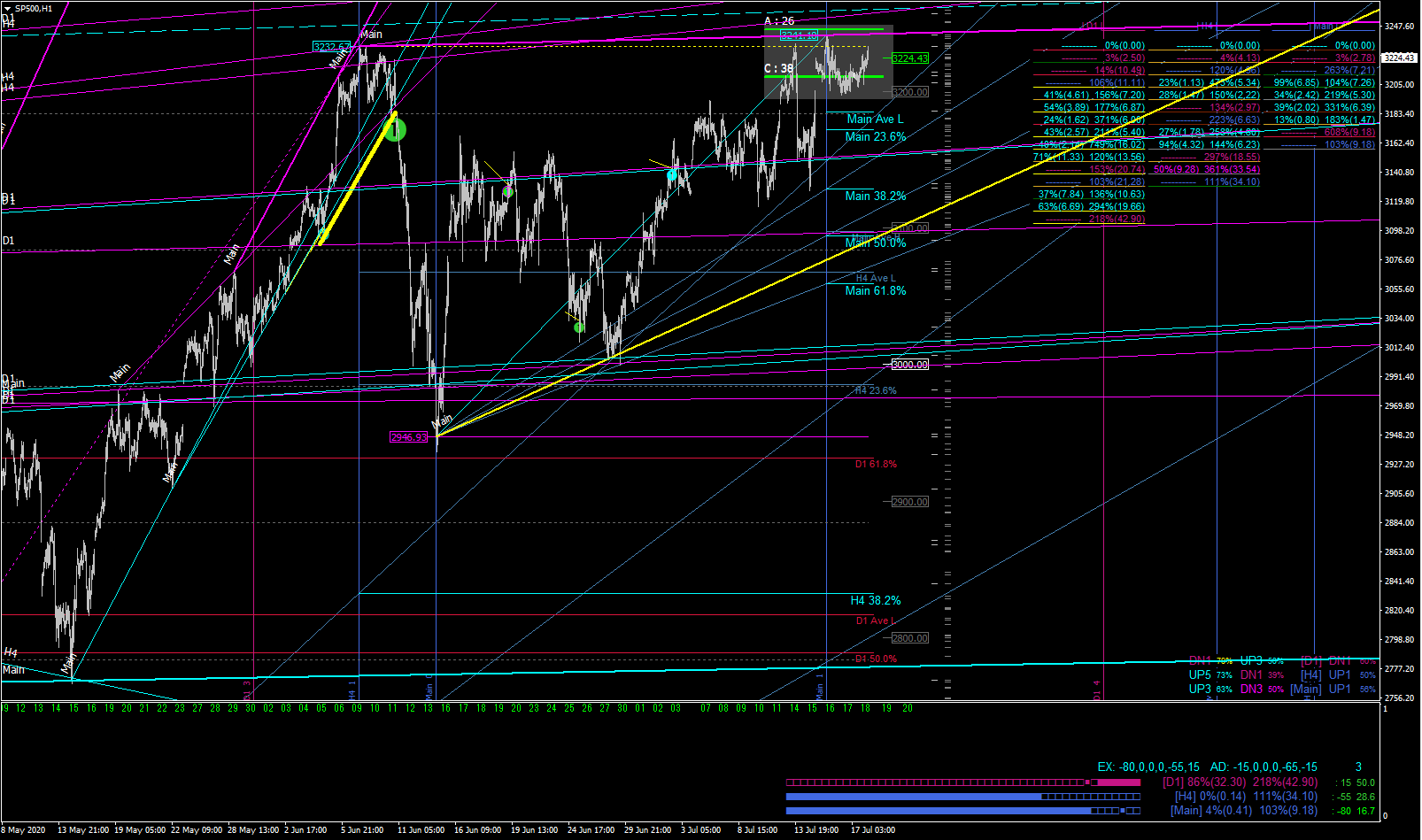Select the '8 May 2020' time axis label

tap(24, 830)
